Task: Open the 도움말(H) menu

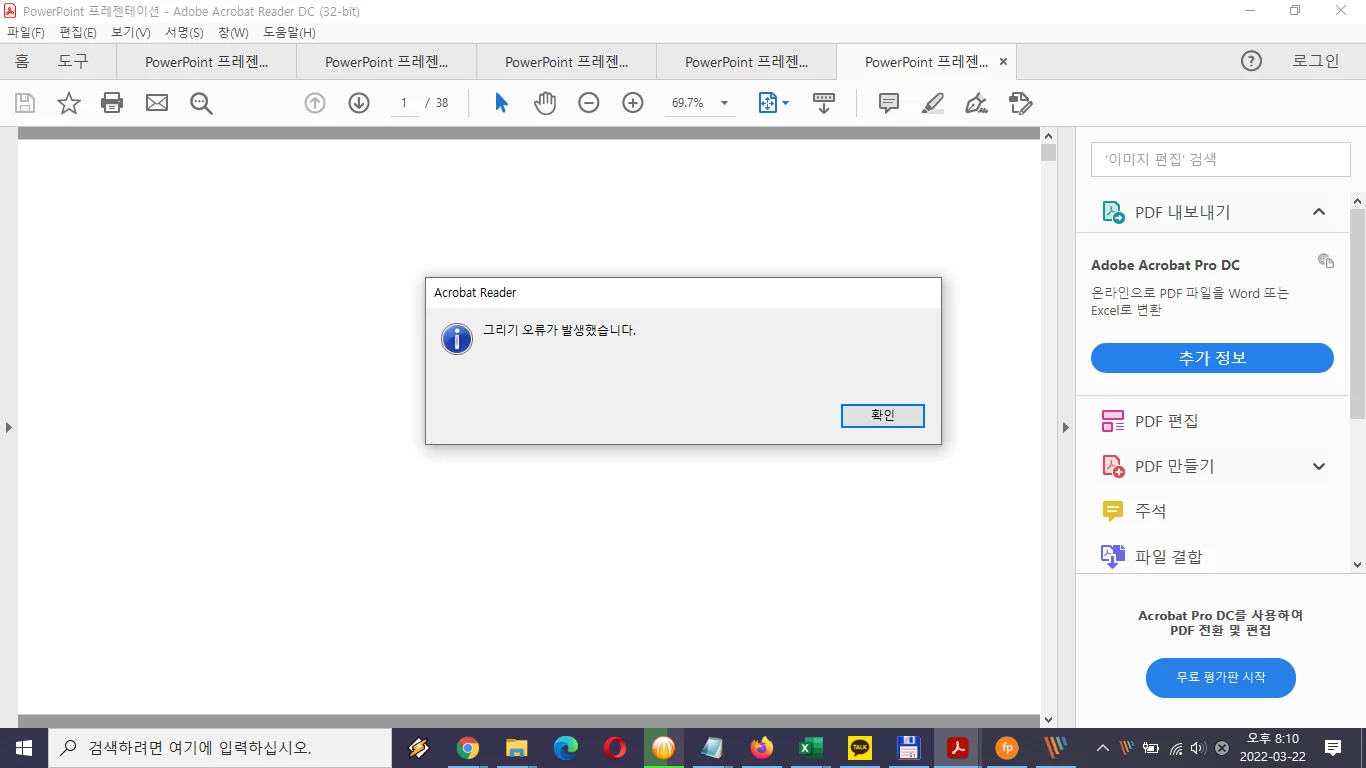Action: tap(289, 33)
